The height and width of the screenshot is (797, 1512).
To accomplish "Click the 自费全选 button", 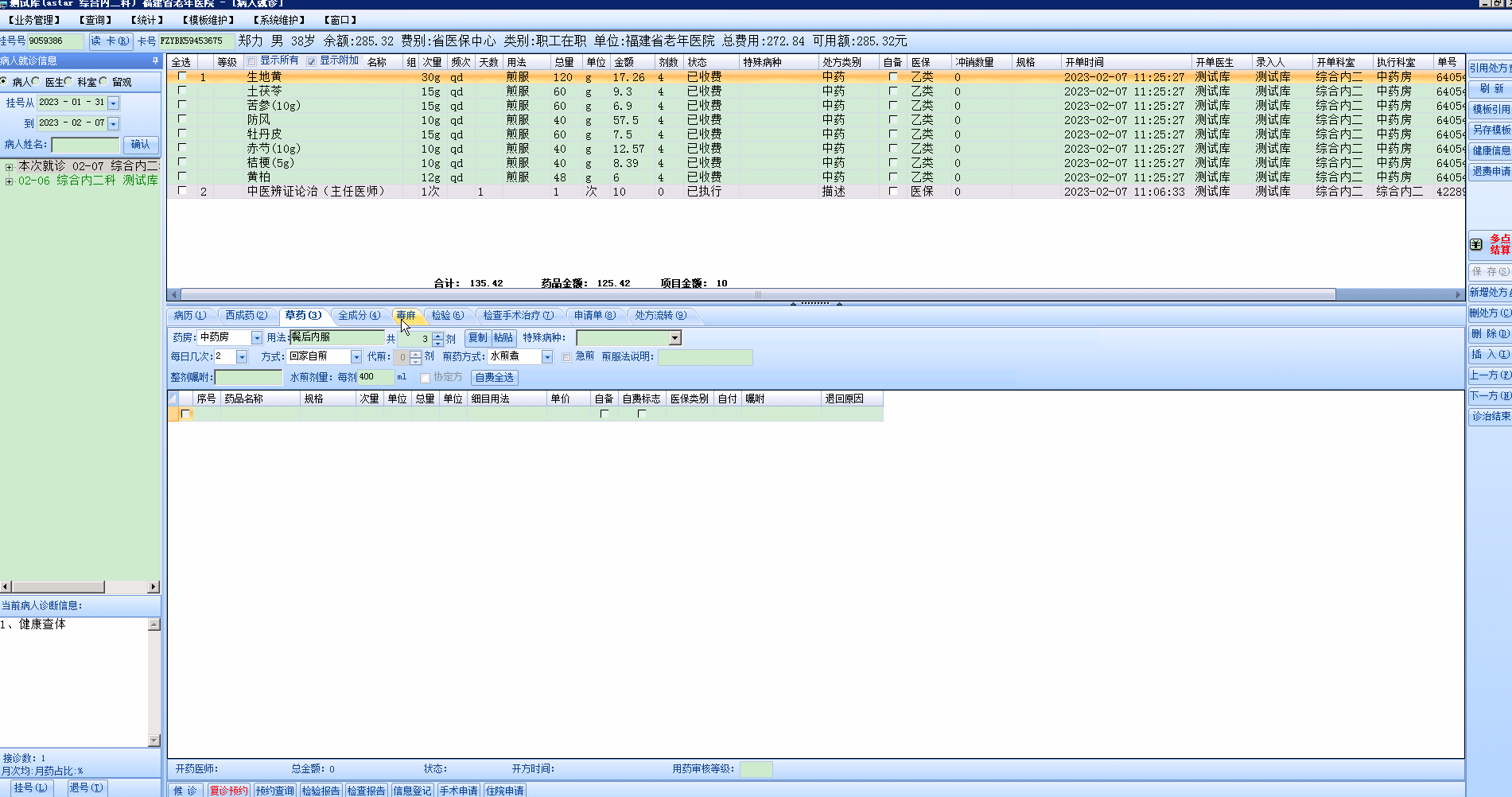I will coord(495,378).
